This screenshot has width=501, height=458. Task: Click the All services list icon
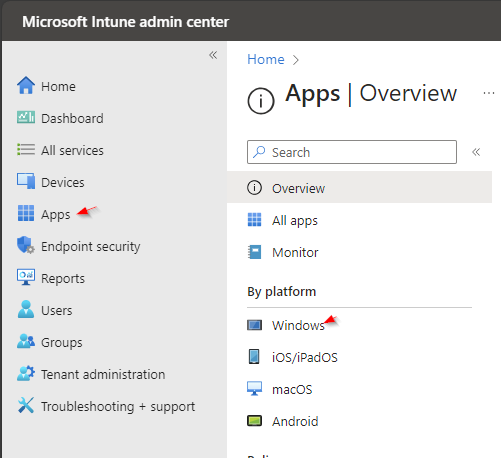26,149
